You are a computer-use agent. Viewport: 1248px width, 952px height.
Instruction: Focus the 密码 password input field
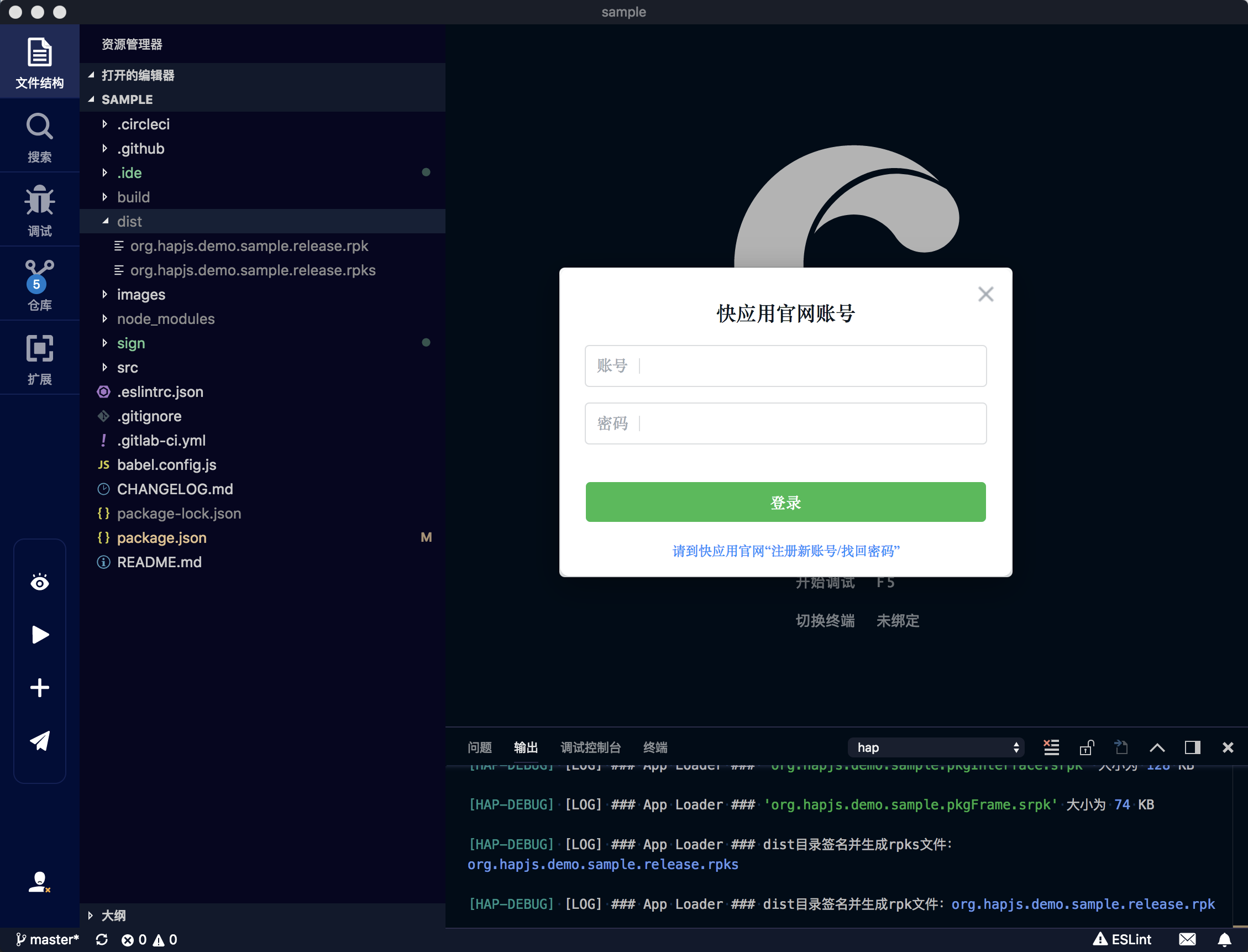785,423
